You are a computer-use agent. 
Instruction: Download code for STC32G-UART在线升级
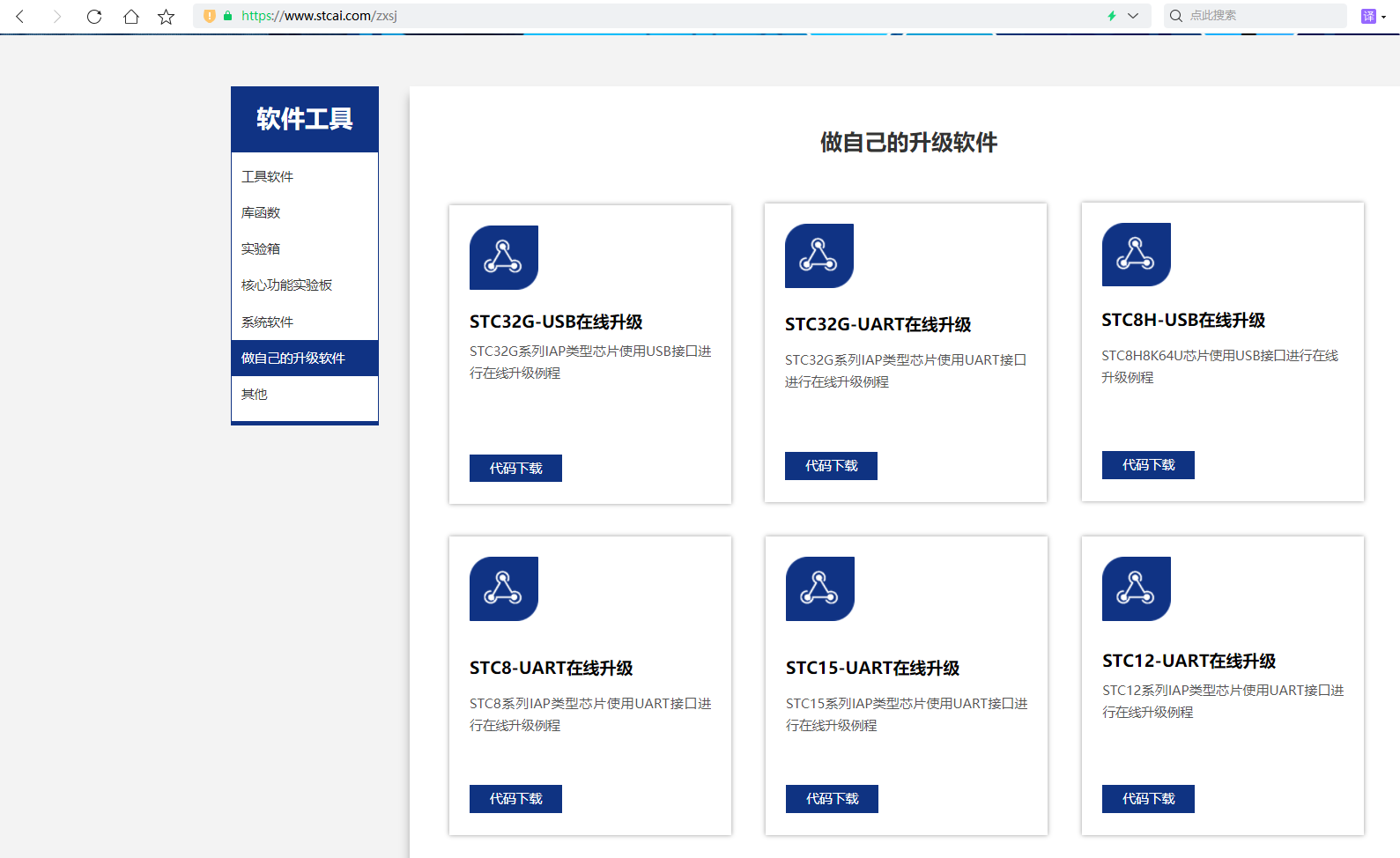coord(831,466)
